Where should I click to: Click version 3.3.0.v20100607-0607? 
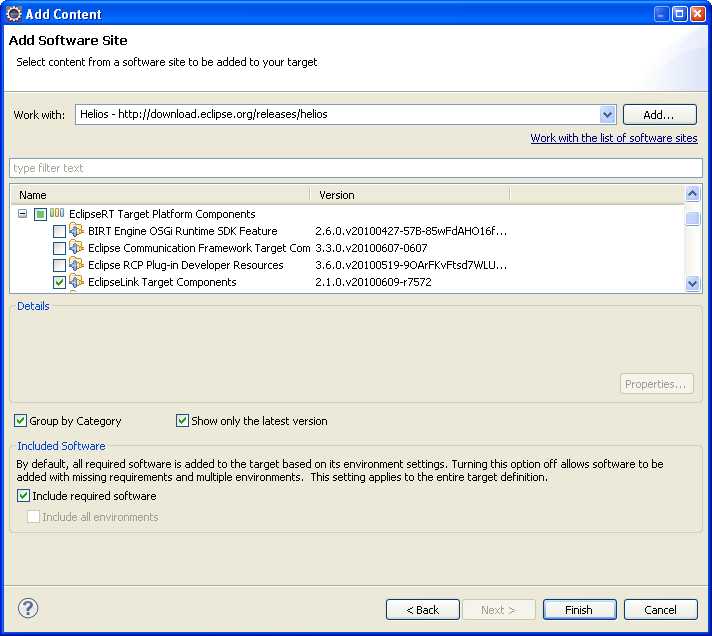coord(371,248)
